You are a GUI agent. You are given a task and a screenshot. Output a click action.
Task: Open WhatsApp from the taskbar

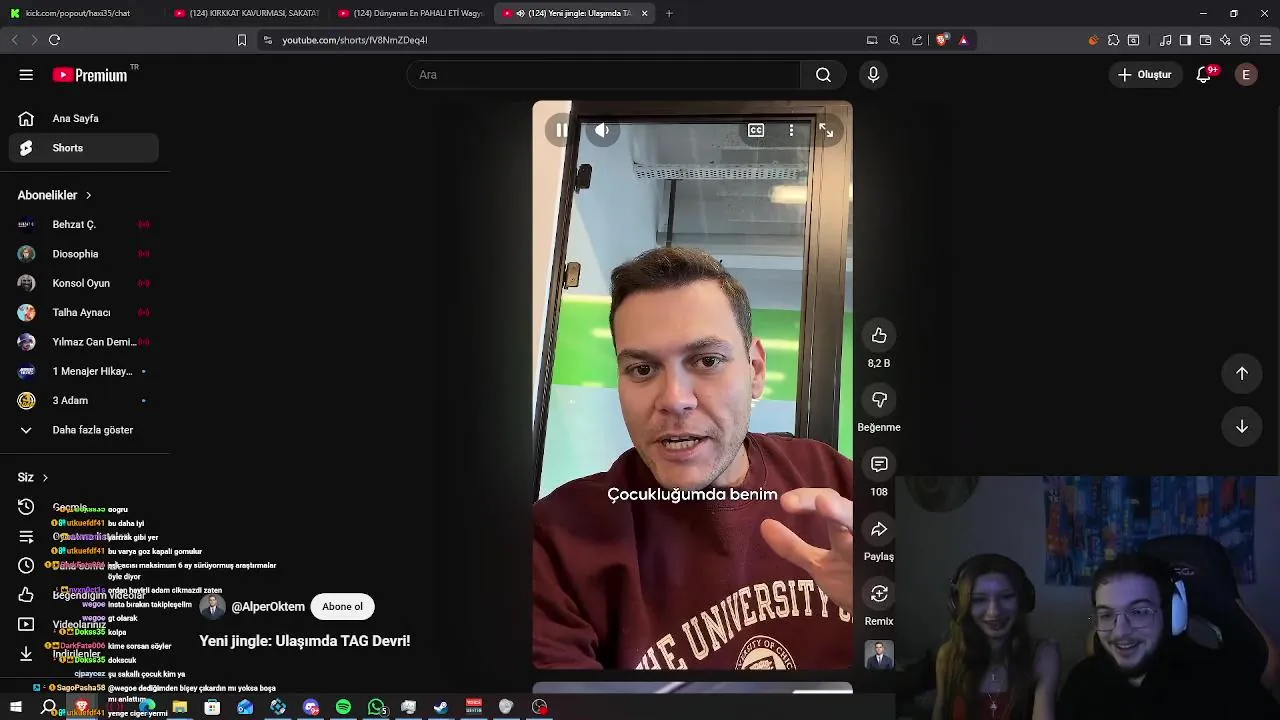[x=376, y=707]
